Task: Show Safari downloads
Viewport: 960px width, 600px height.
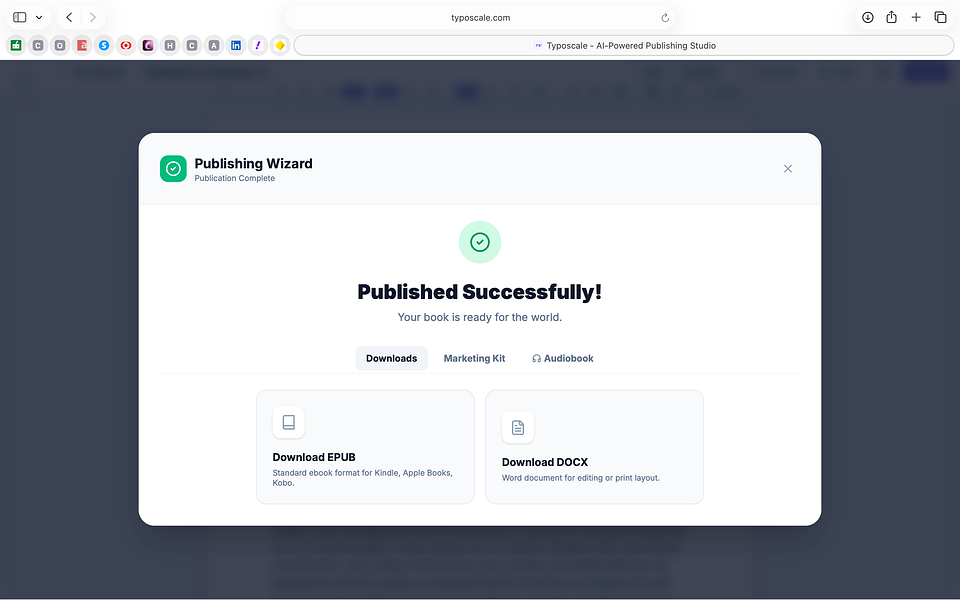Action: tap(868, 17)
